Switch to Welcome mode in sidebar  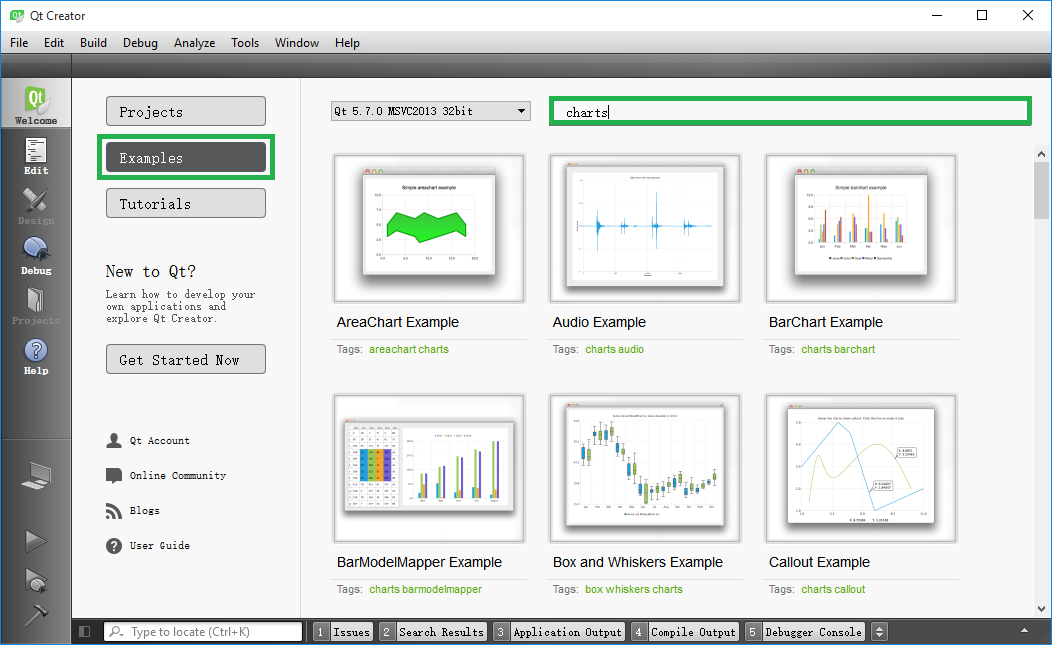click(36, 103)
